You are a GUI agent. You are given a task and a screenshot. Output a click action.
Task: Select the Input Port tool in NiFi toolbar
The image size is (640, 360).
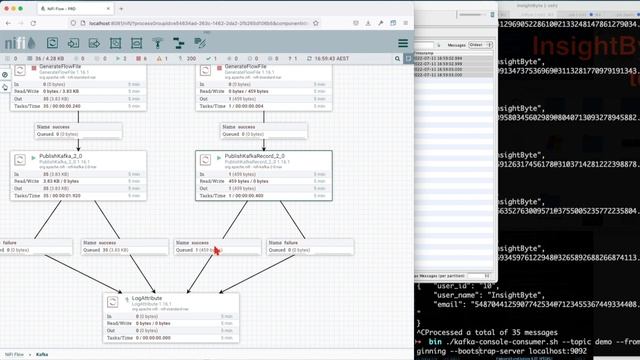click(x=73, y=43)
